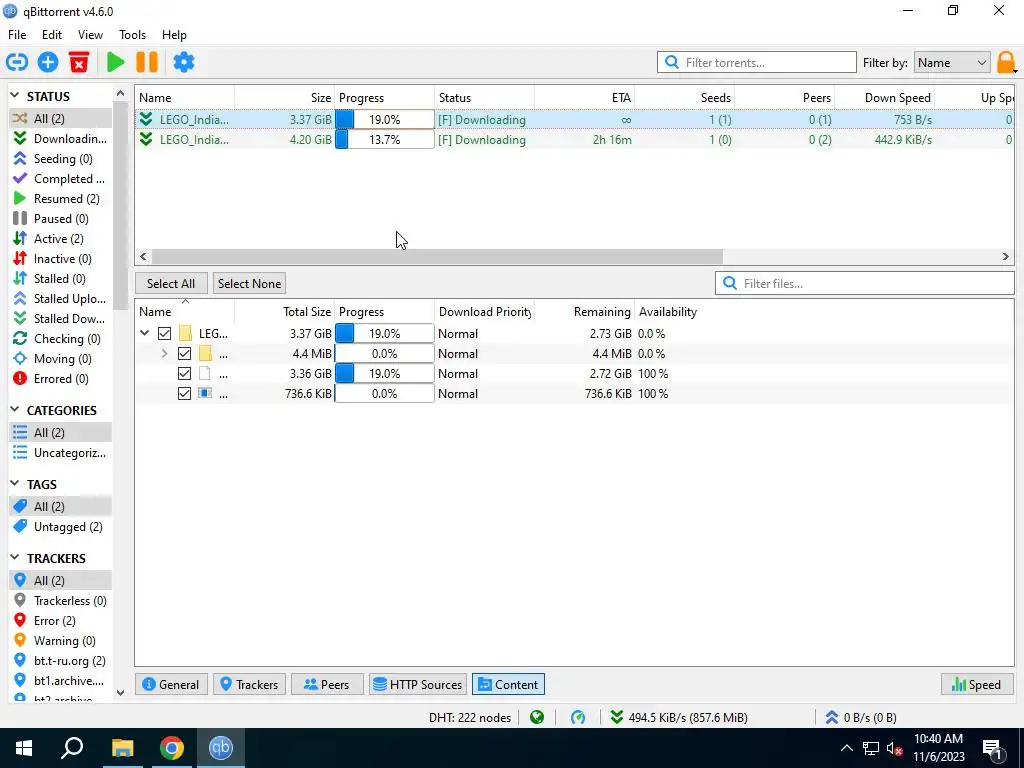Open the File menu
Viewport: 1024px width, 768px height.
coord(17,35)
